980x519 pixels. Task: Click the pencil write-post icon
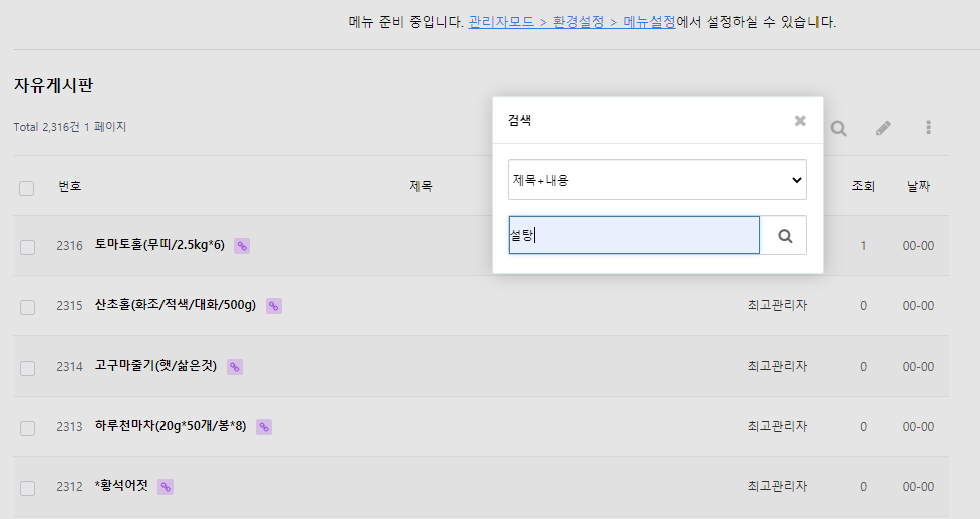[x=883, y=128]
